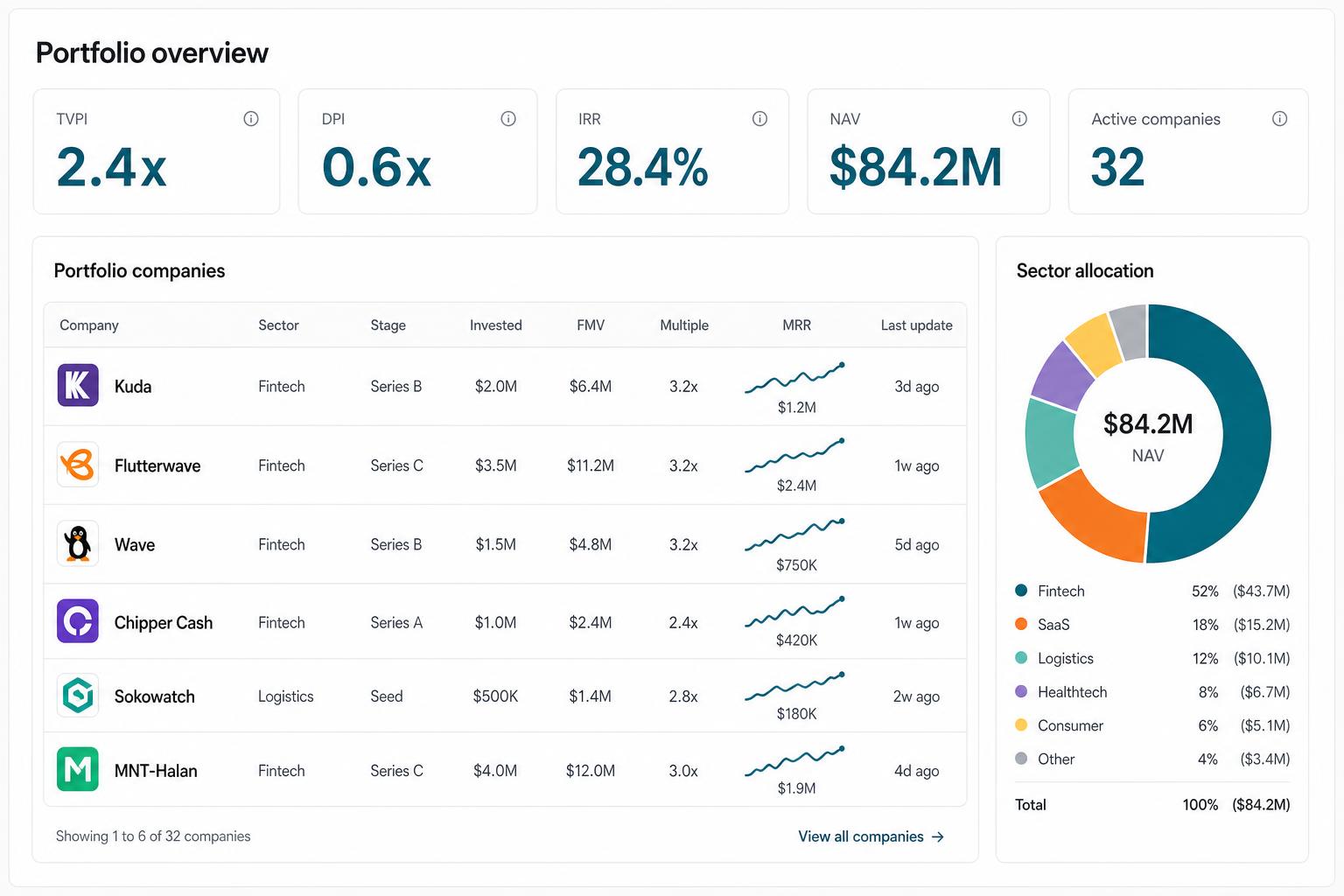Click the Chipper Cash company name
This screenshot has width=1344, height=896.
164,622
